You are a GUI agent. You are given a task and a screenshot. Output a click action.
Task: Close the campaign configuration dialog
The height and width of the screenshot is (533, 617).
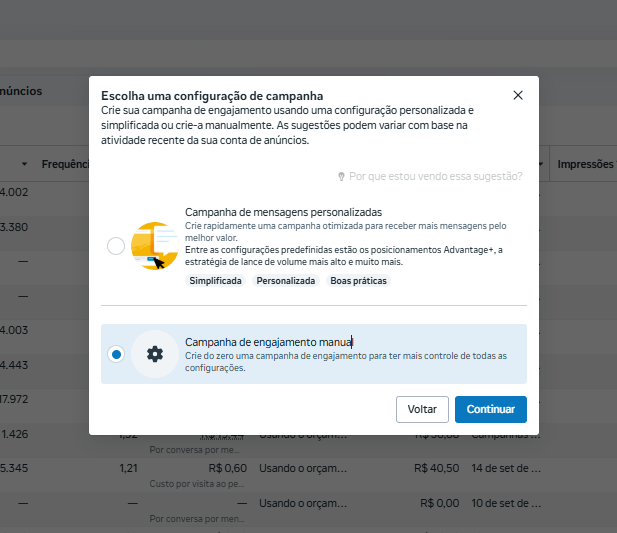518,95
